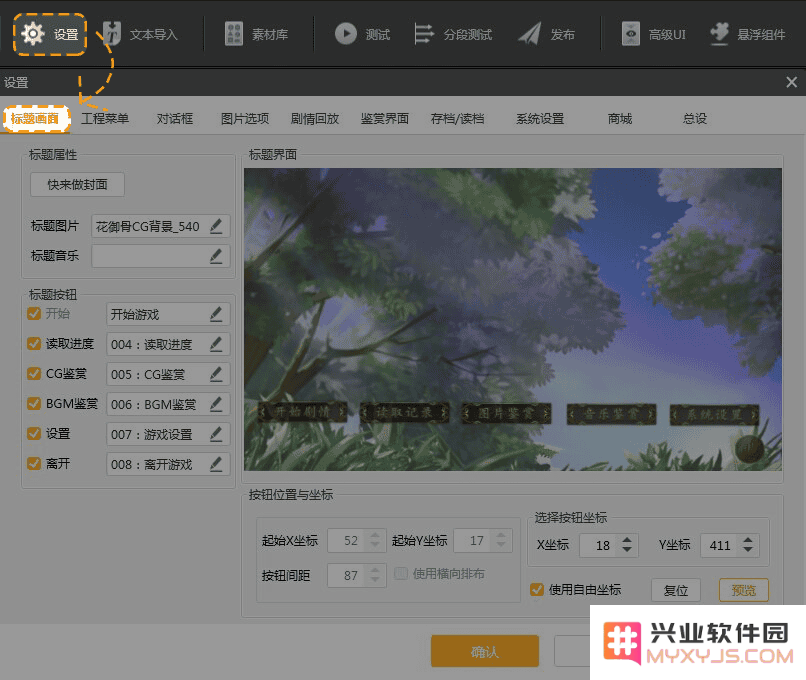Click the 测试 play icon
806x680 pixels.
[346, 34]
